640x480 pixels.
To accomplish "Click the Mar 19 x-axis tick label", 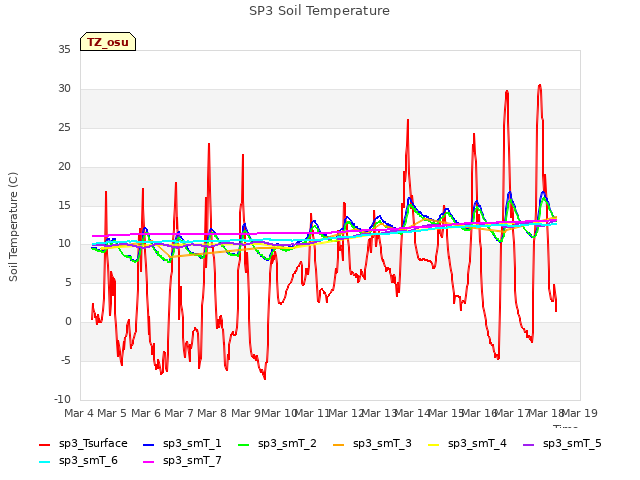I will [579, 413].
